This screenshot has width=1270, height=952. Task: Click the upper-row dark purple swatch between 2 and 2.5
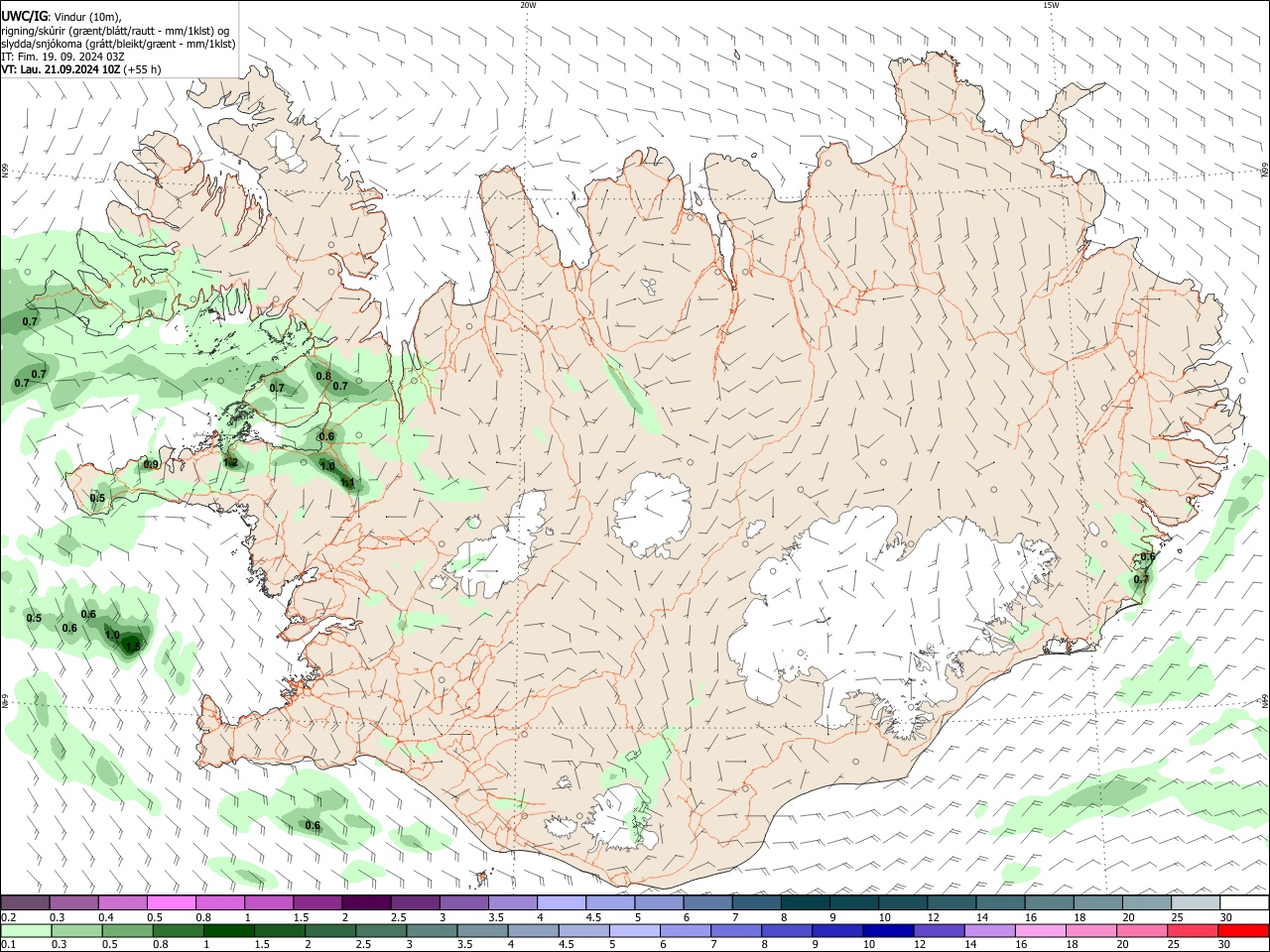pyautogui.click(x=366, y=903)
